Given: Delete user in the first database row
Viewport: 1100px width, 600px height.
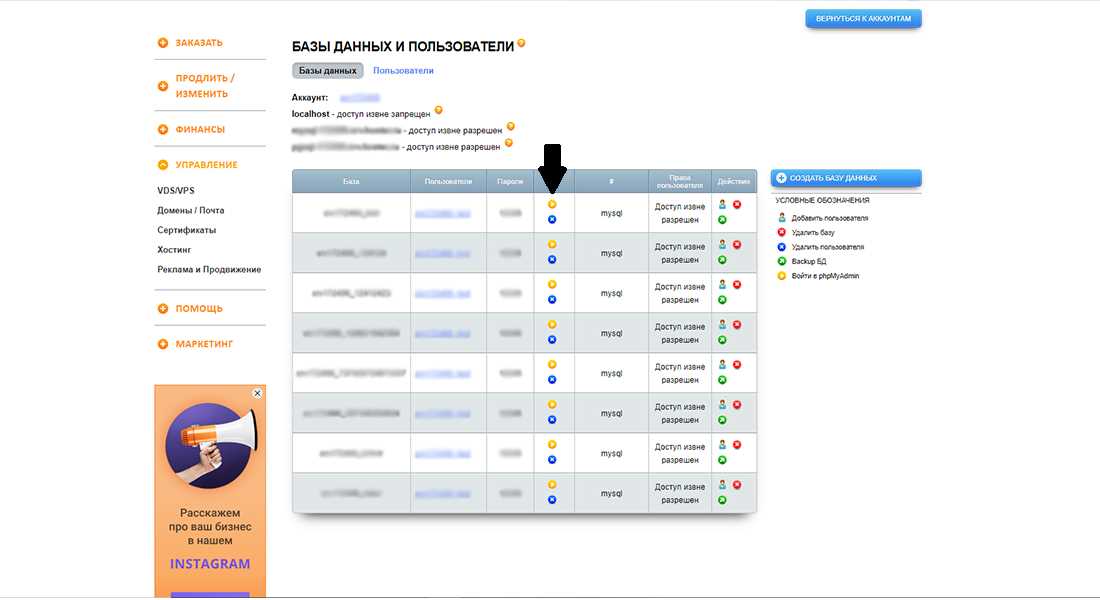Looking at the screenshot, I should point(552,220).
